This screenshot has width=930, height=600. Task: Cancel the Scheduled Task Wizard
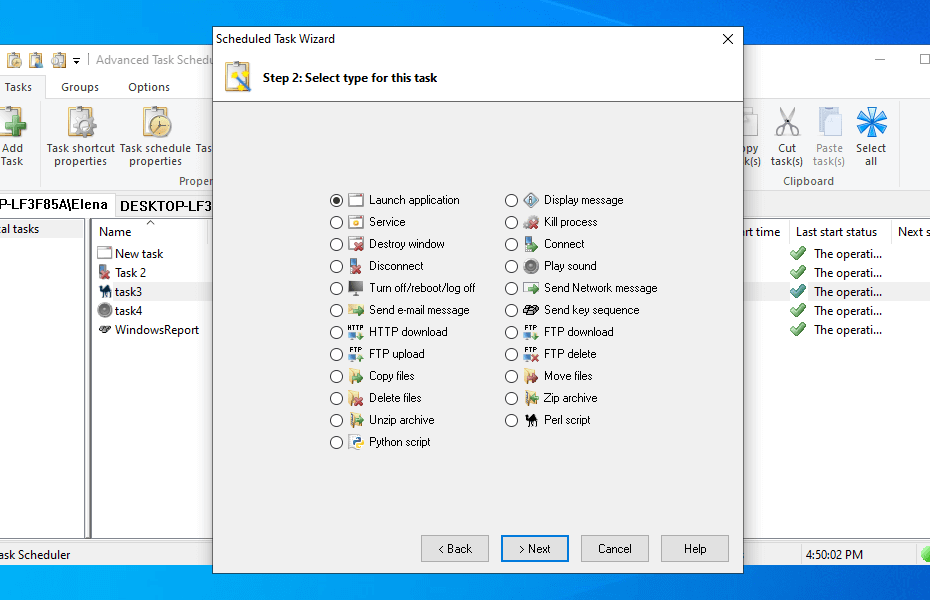614,548
